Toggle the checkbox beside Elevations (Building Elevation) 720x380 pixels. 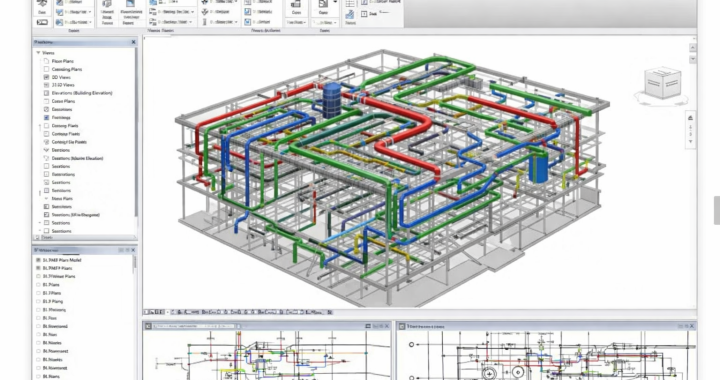tap(46, 93)
